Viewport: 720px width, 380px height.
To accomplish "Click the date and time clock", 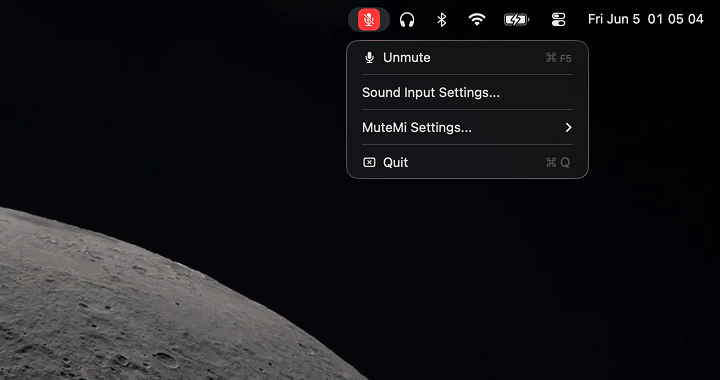I will tap(646, 19).
